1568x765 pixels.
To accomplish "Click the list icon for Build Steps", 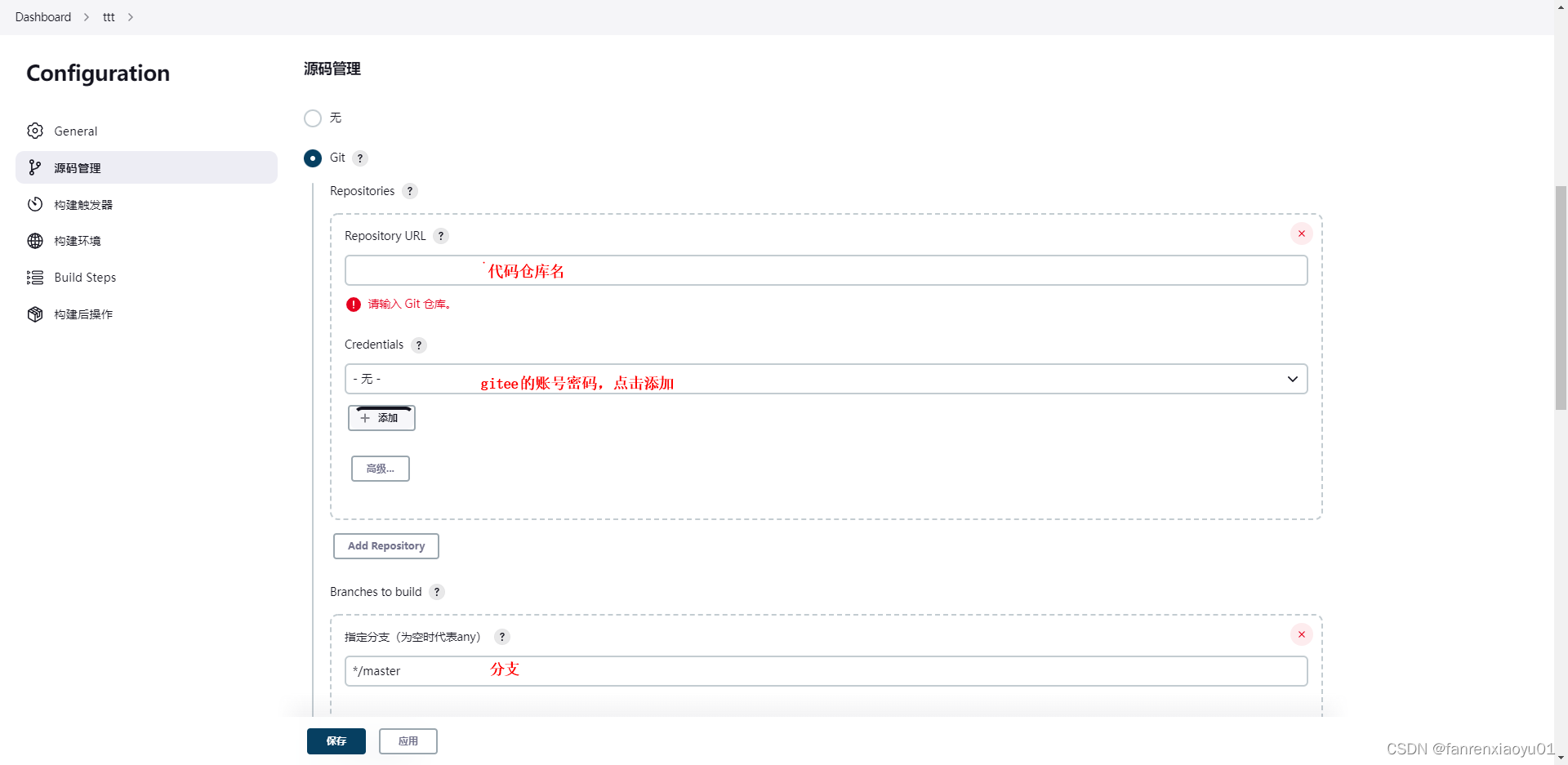I will coord(35,278).
